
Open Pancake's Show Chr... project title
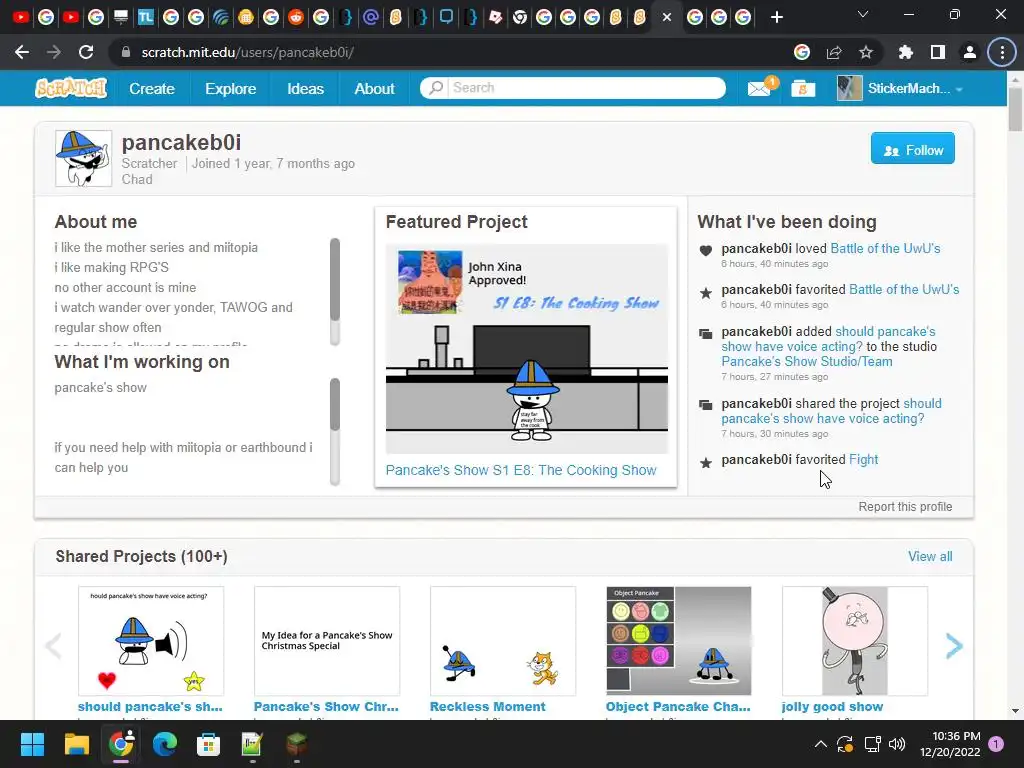tap(326, 707)
